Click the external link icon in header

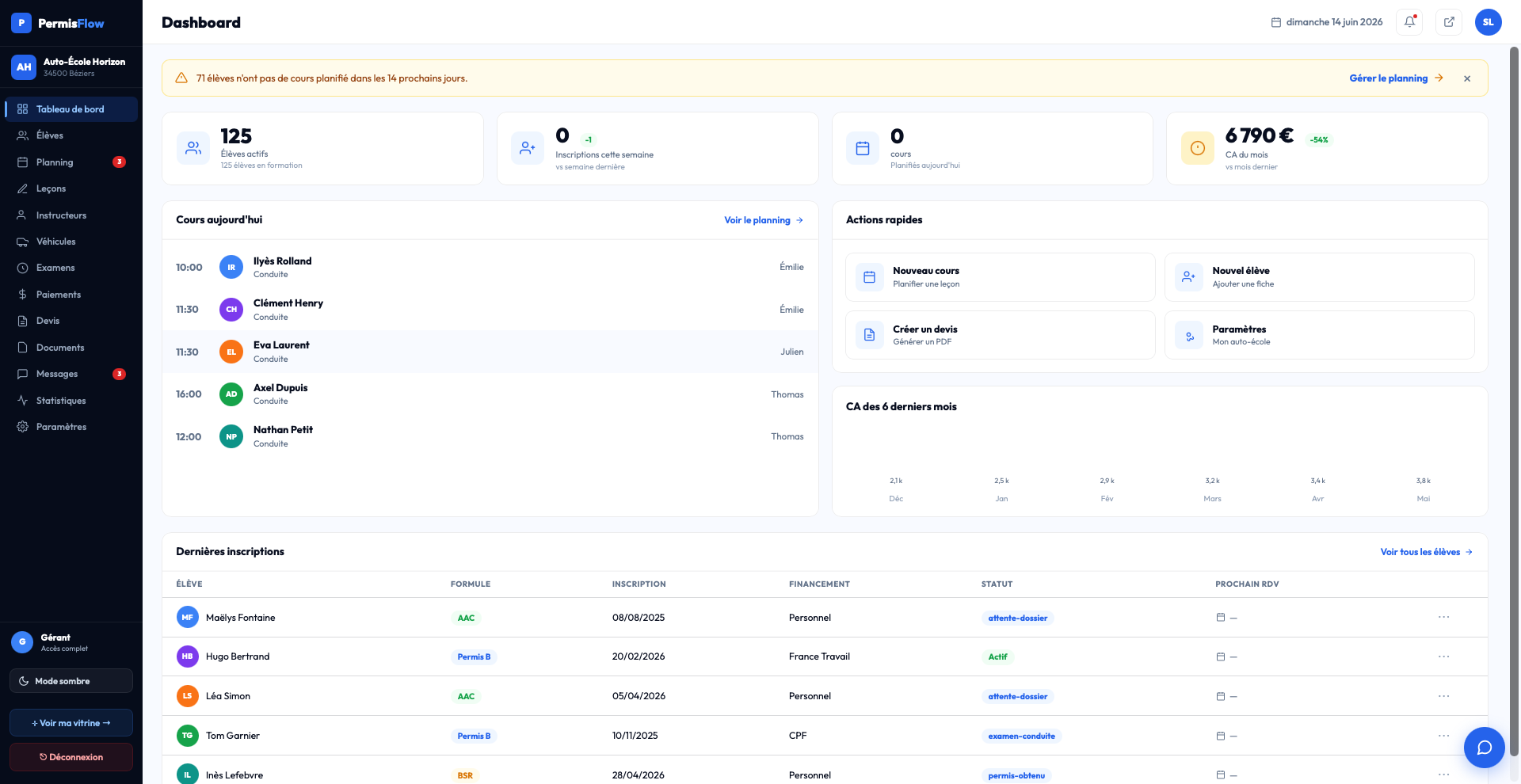(x=1449, y=22)
